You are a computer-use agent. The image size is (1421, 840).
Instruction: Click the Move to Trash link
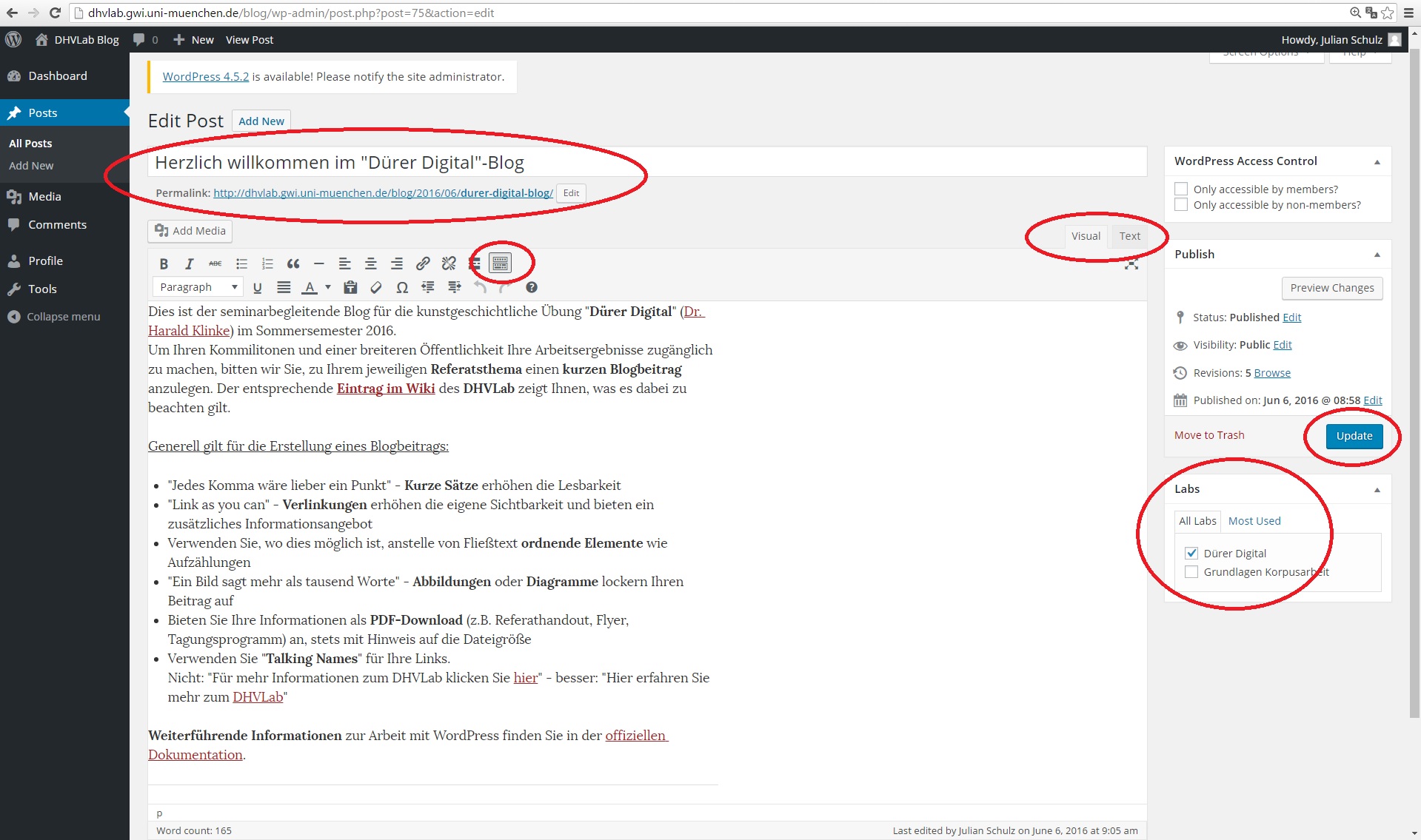point(1209,435)
